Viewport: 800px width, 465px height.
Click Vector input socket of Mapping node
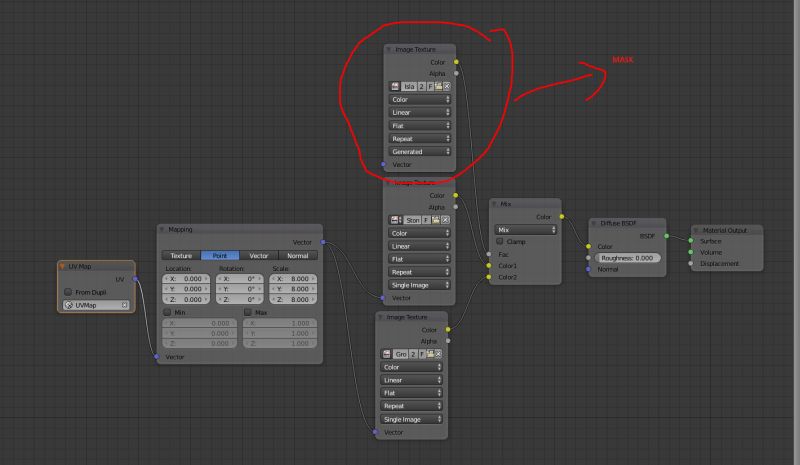(x=157, y=357)
